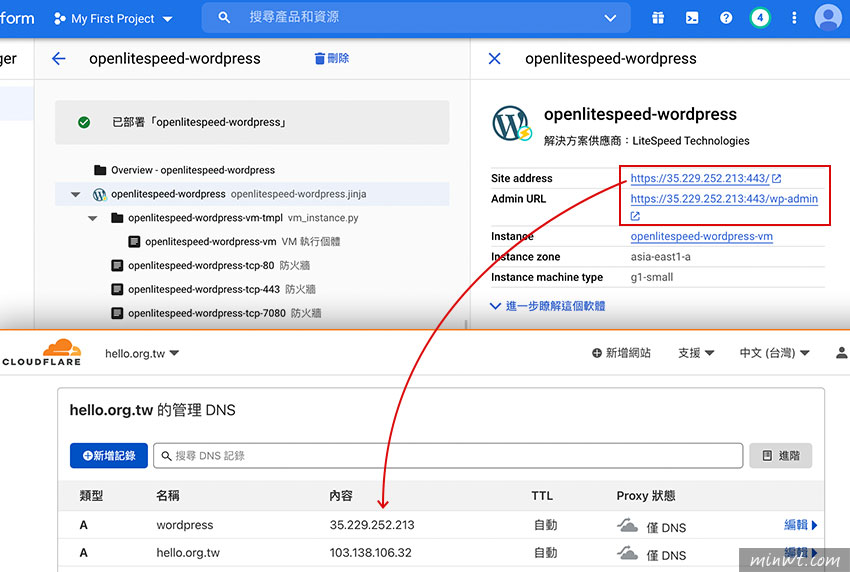Click the search magnifier icon in top bar

[x=224, y=17]
